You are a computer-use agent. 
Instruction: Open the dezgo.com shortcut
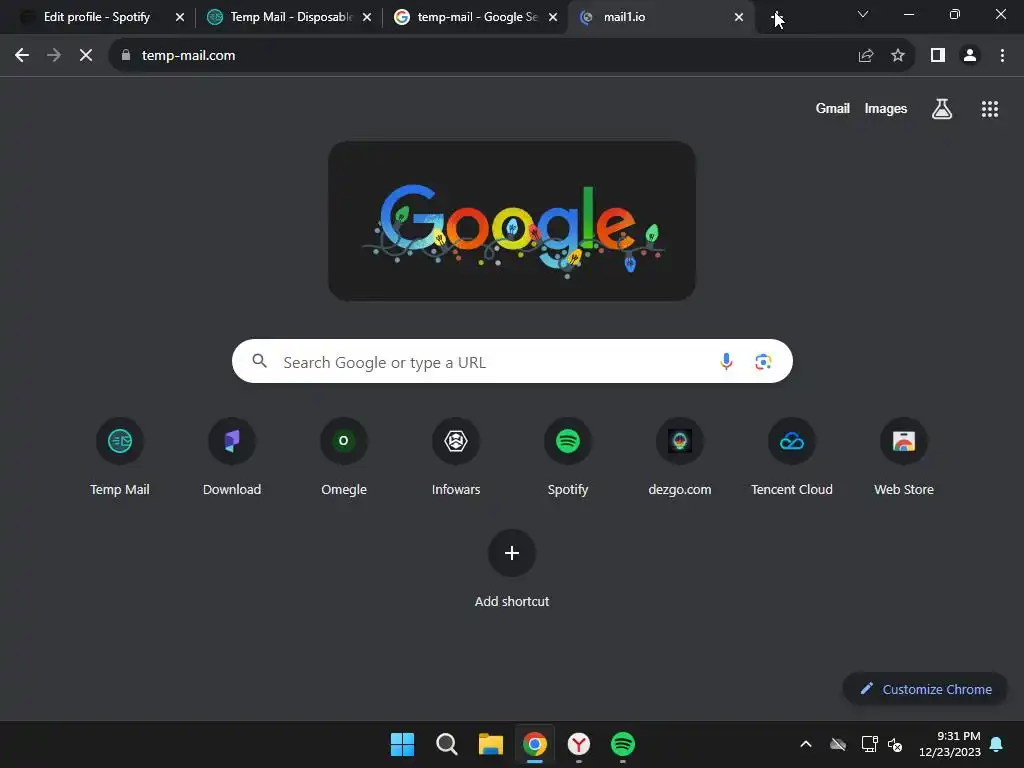[x=680, y=457]
